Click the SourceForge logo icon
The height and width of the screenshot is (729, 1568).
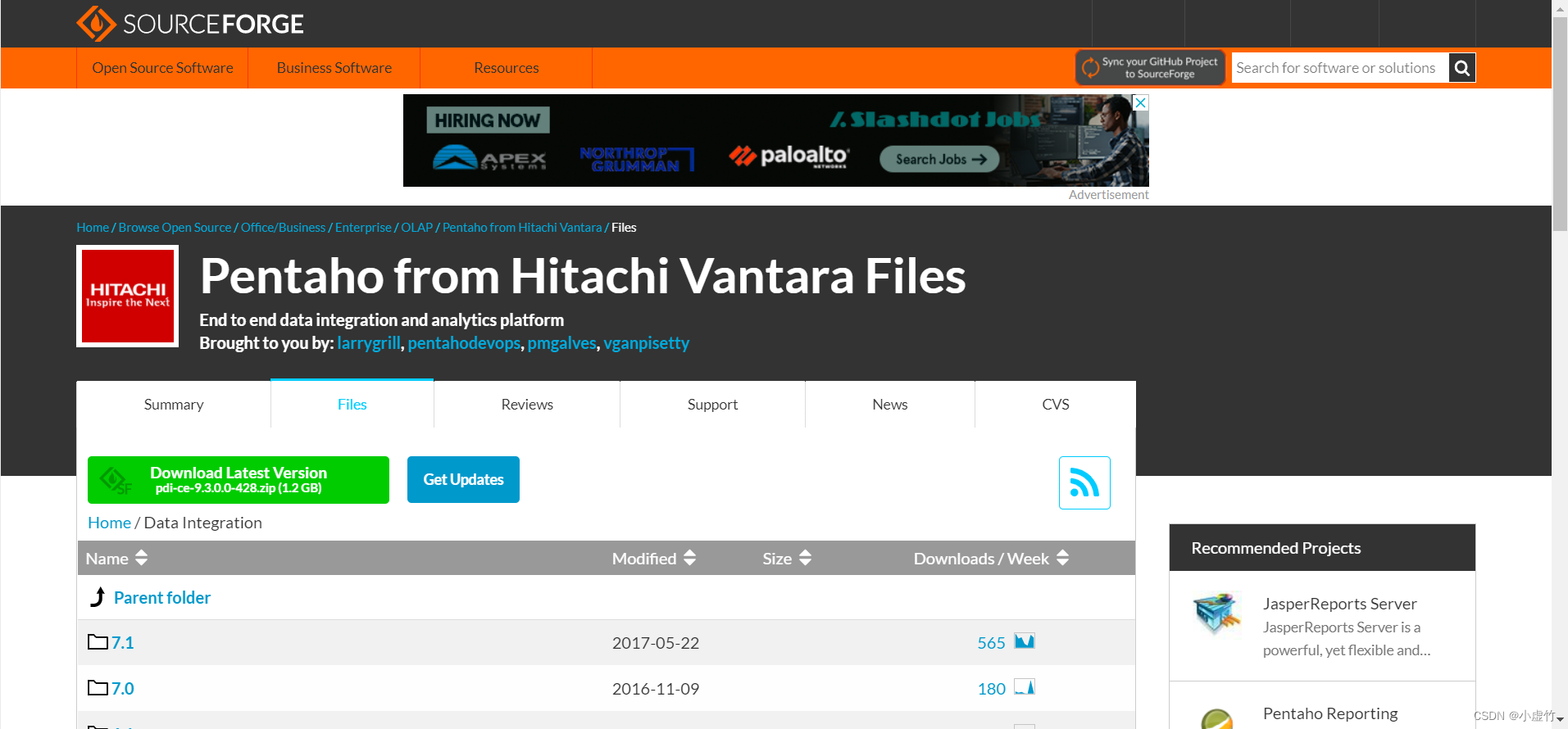point(96,24)
